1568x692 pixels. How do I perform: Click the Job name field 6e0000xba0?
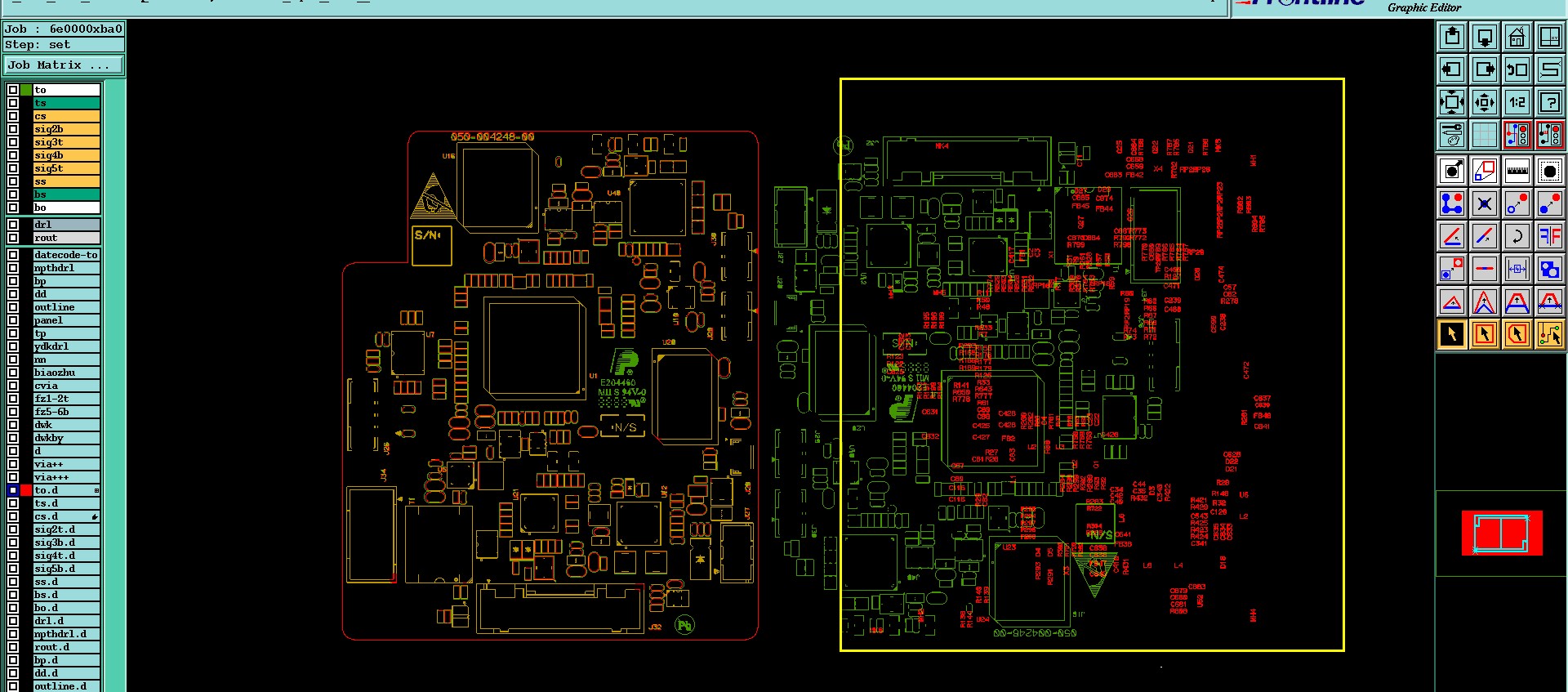[64, 29]
